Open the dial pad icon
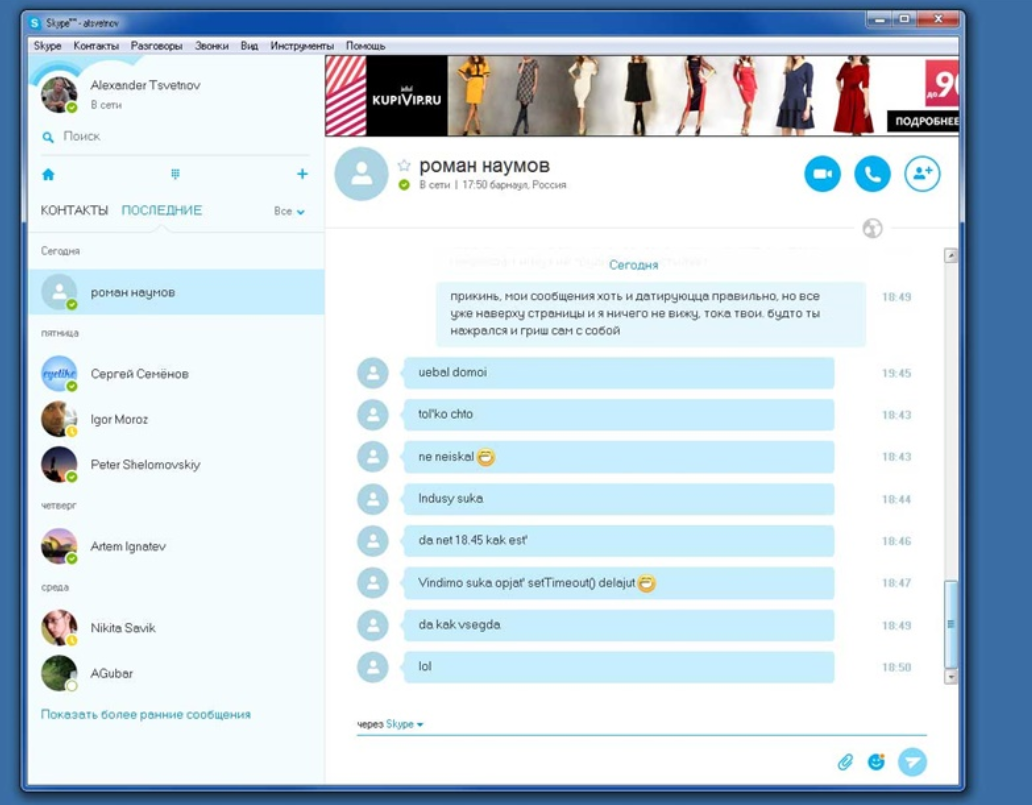Image resolution: width=1032 pixels, height=805 pixels. pyautogui.click(x=175, y=174)
